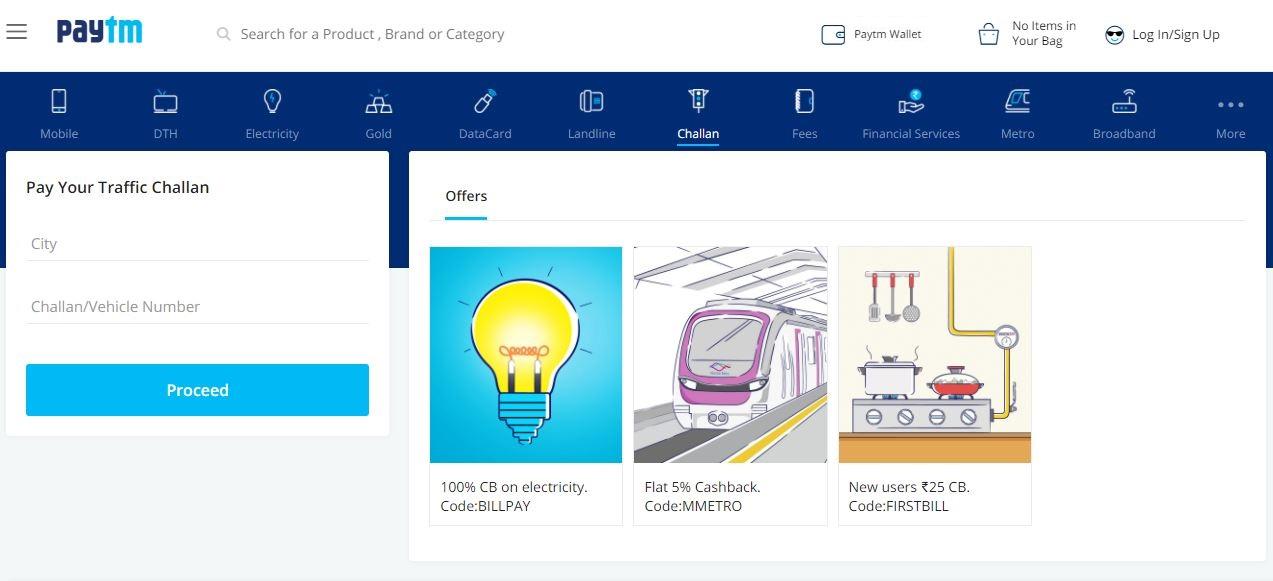This screenshot has width=1273, height=581.
Task: Click the search magnifier icon
Action: click(224, 34)
